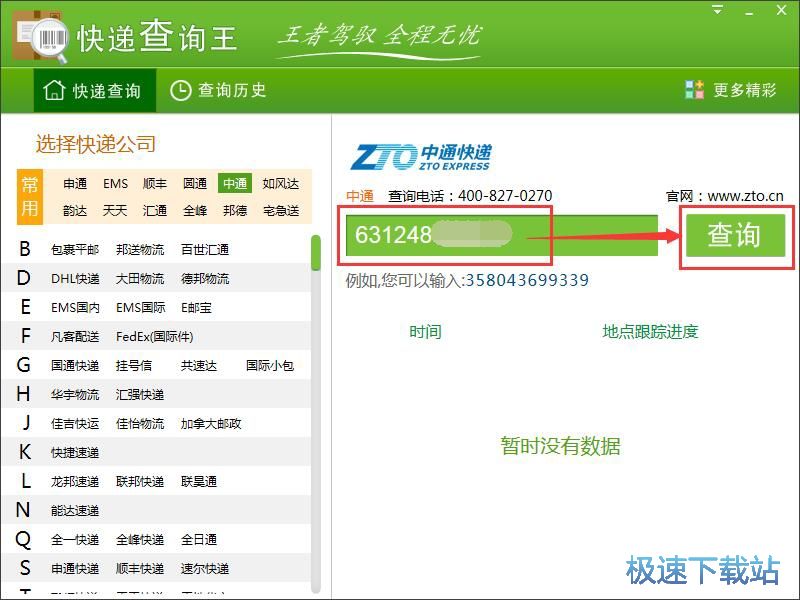This screenshot has width=800, height=600.
Task: Choose EMS国际 under E
Action: click(140, 308)
